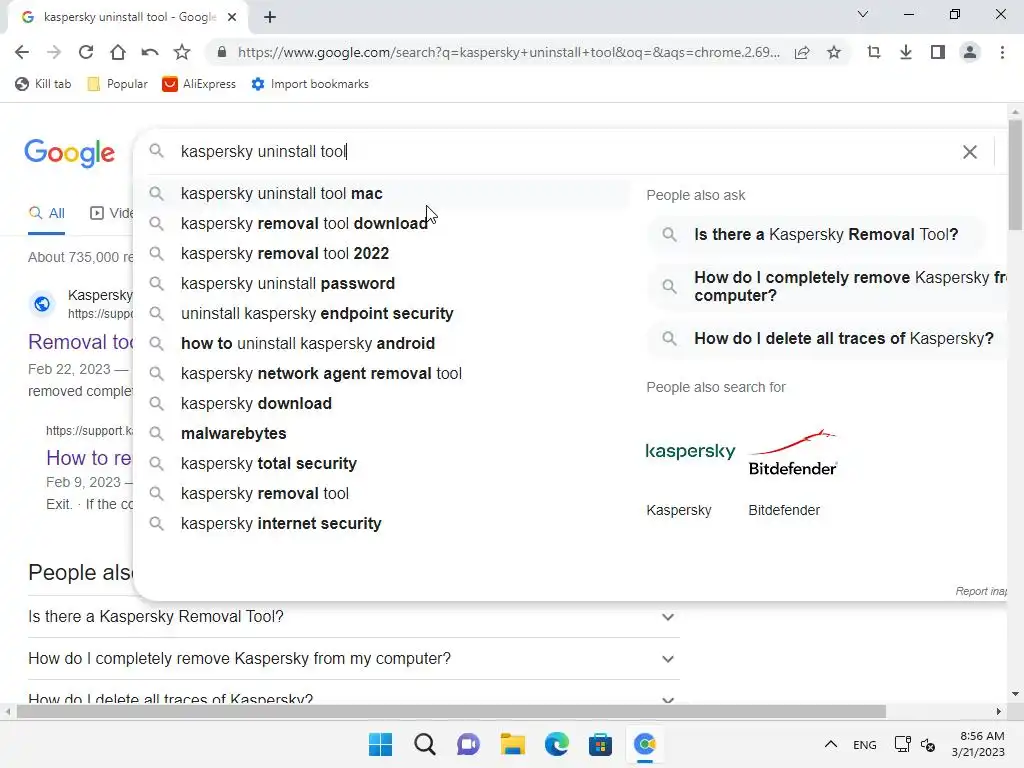Click the crop screenshot toolbar icon
The image size is (1024, 768).
(x=874, y=52)
